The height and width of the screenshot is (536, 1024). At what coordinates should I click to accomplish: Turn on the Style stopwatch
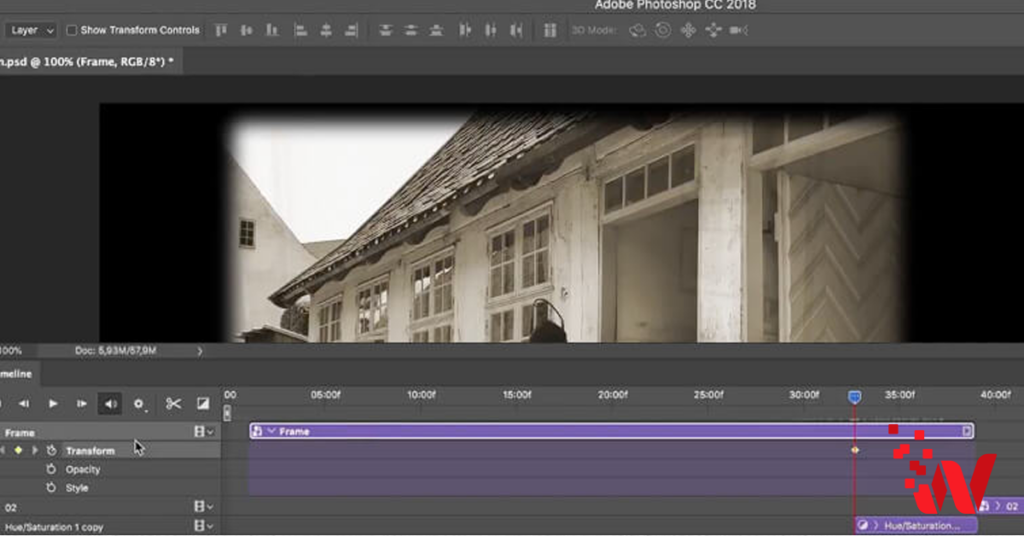click(x=51, y=488)
